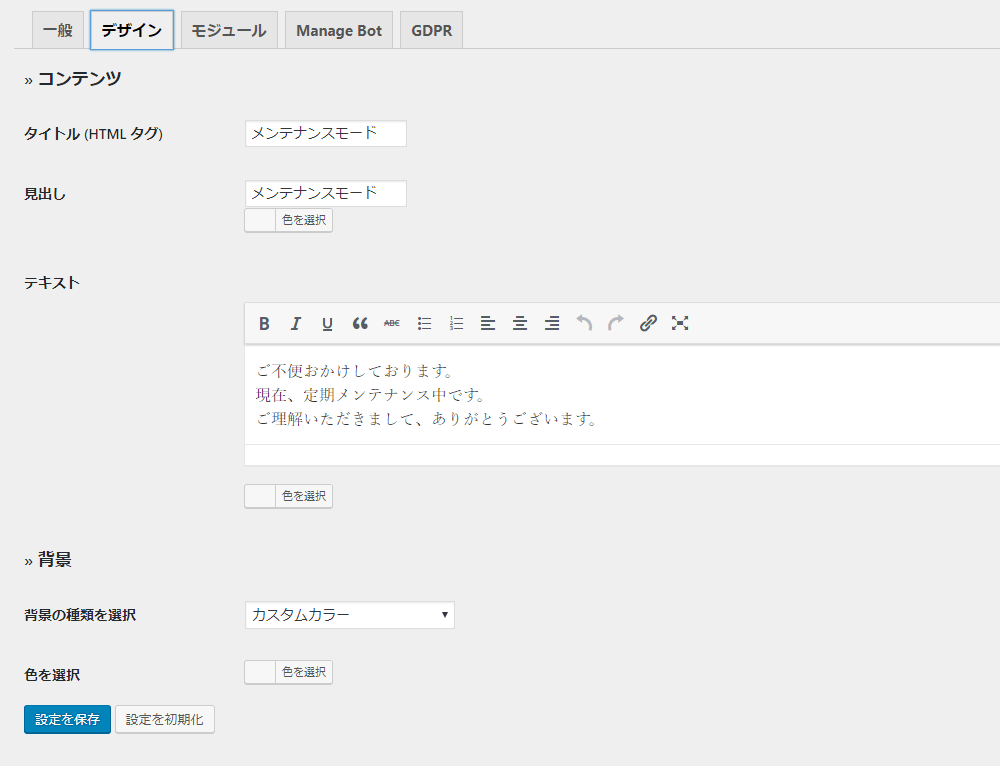Apply strikethrough formatting

392,323
